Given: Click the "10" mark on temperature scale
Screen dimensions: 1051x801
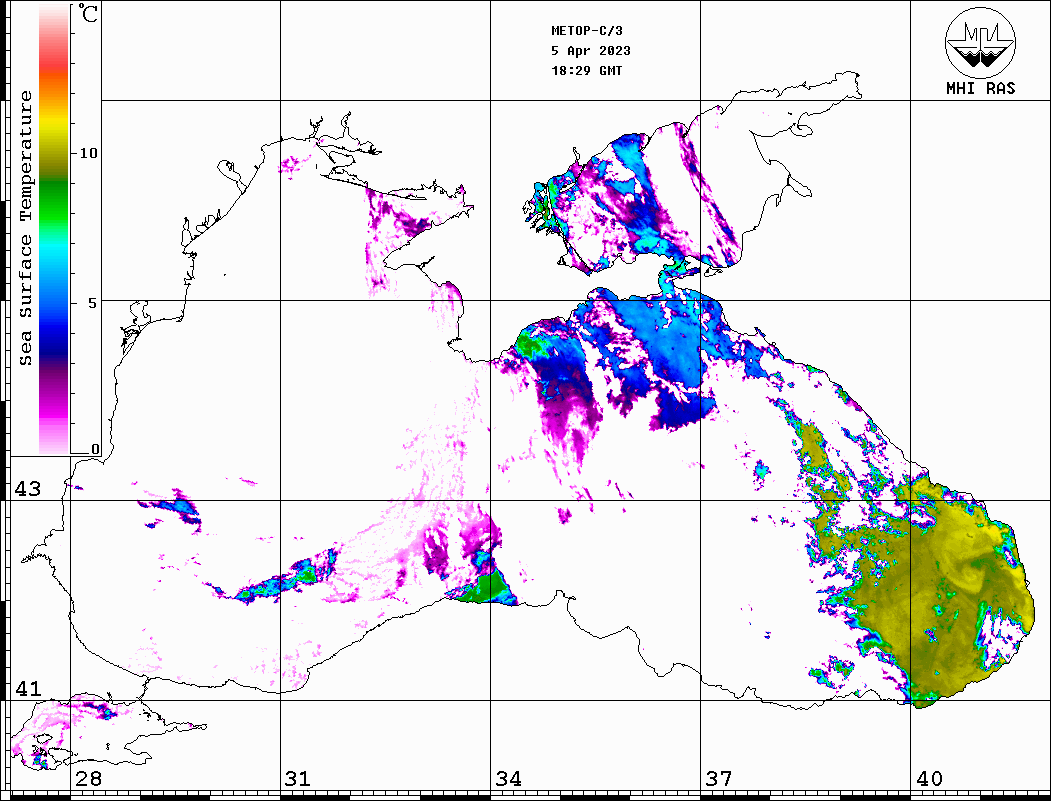Looking at the screenshot, I should point(88,153).
